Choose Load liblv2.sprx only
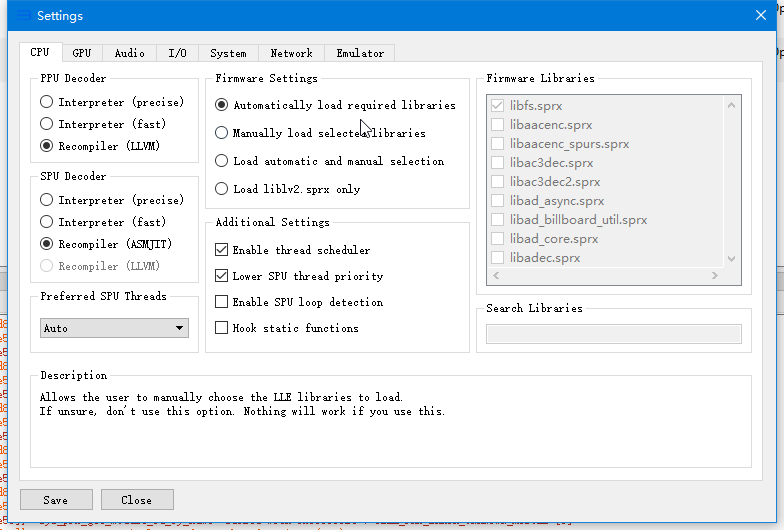The image size is (784, 530). click(288, 189)
